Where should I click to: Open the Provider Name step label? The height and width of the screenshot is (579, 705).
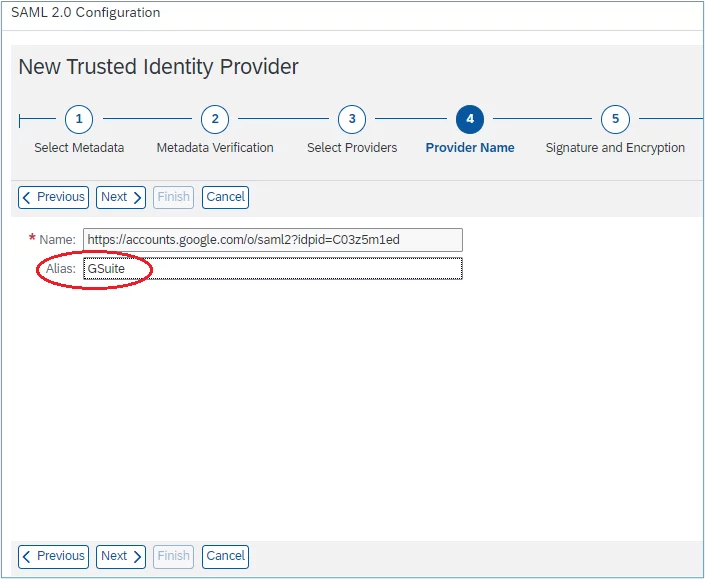tap(470, 147)
